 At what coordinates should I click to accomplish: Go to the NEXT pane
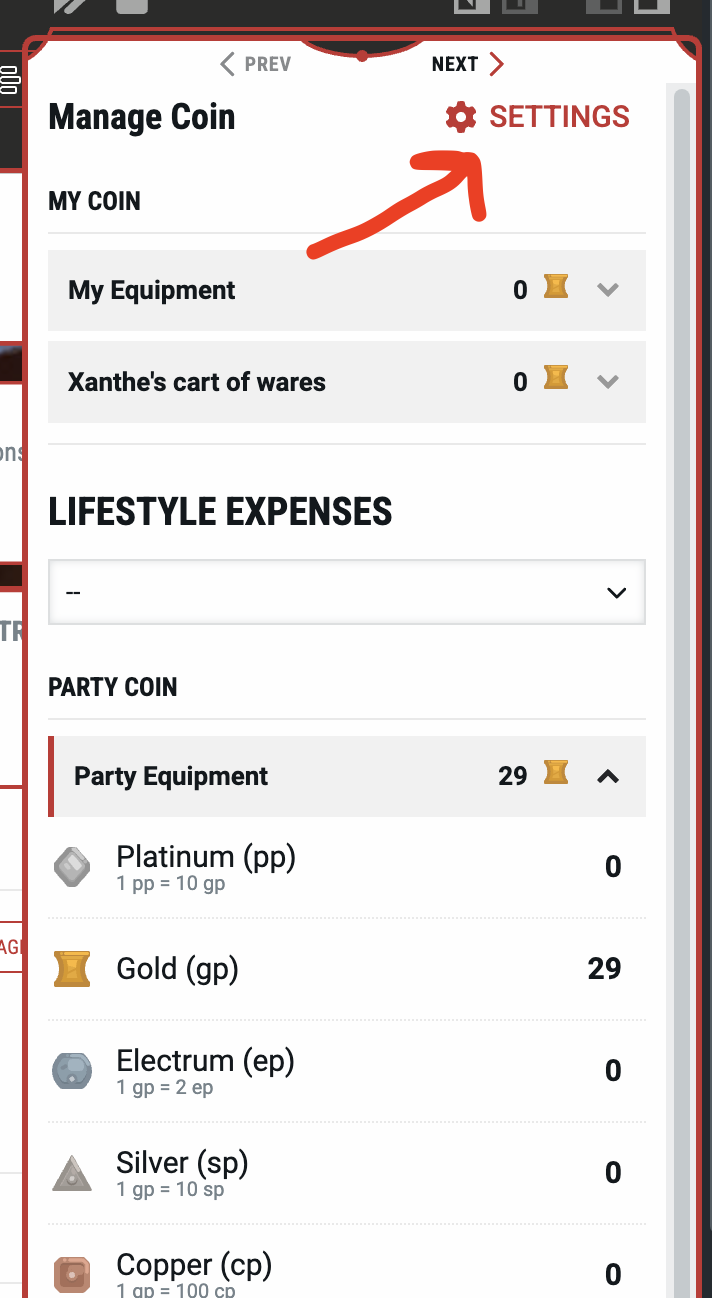click(467, 65)
